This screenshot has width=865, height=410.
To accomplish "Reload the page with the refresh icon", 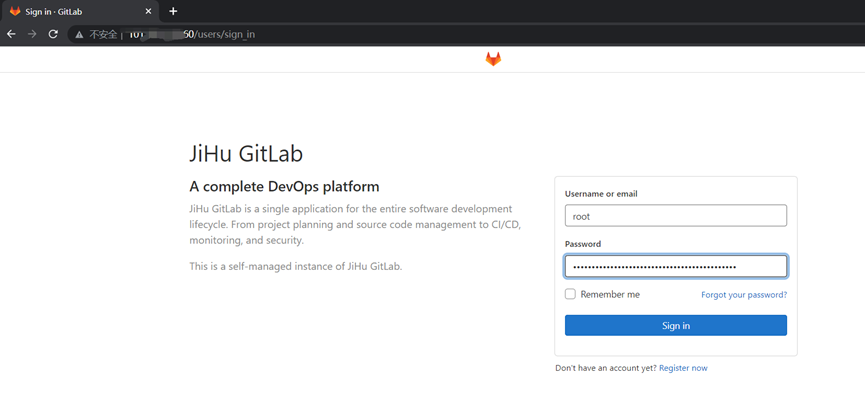I will (x=53, y=34).
